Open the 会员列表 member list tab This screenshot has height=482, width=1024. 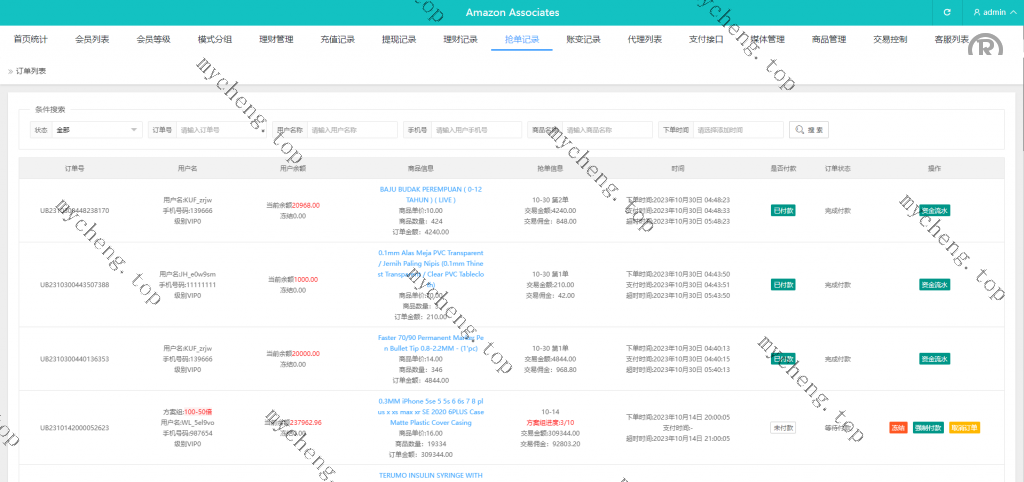click(x=92, y=40)
